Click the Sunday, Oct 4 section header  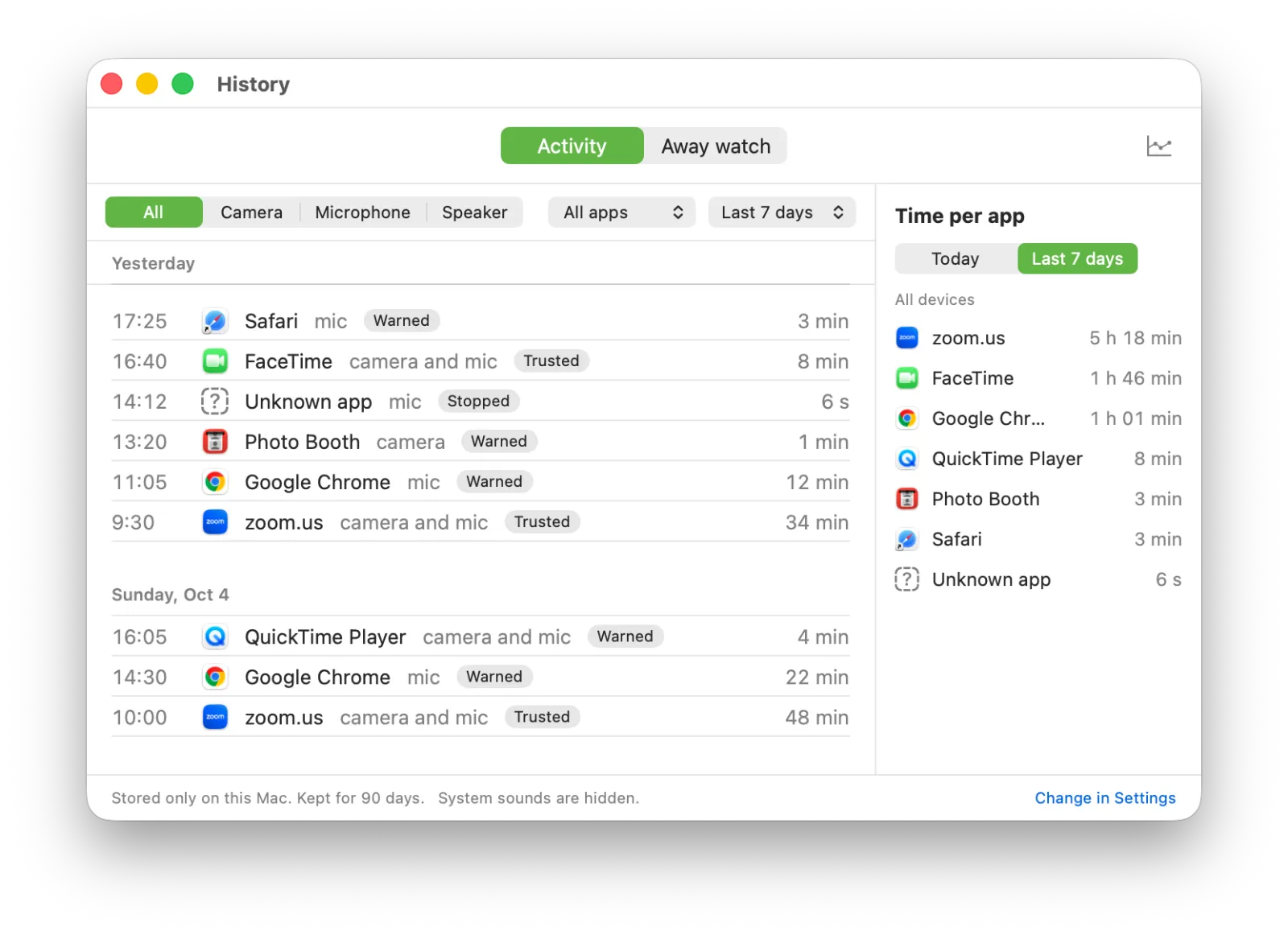tap(171, 595)
